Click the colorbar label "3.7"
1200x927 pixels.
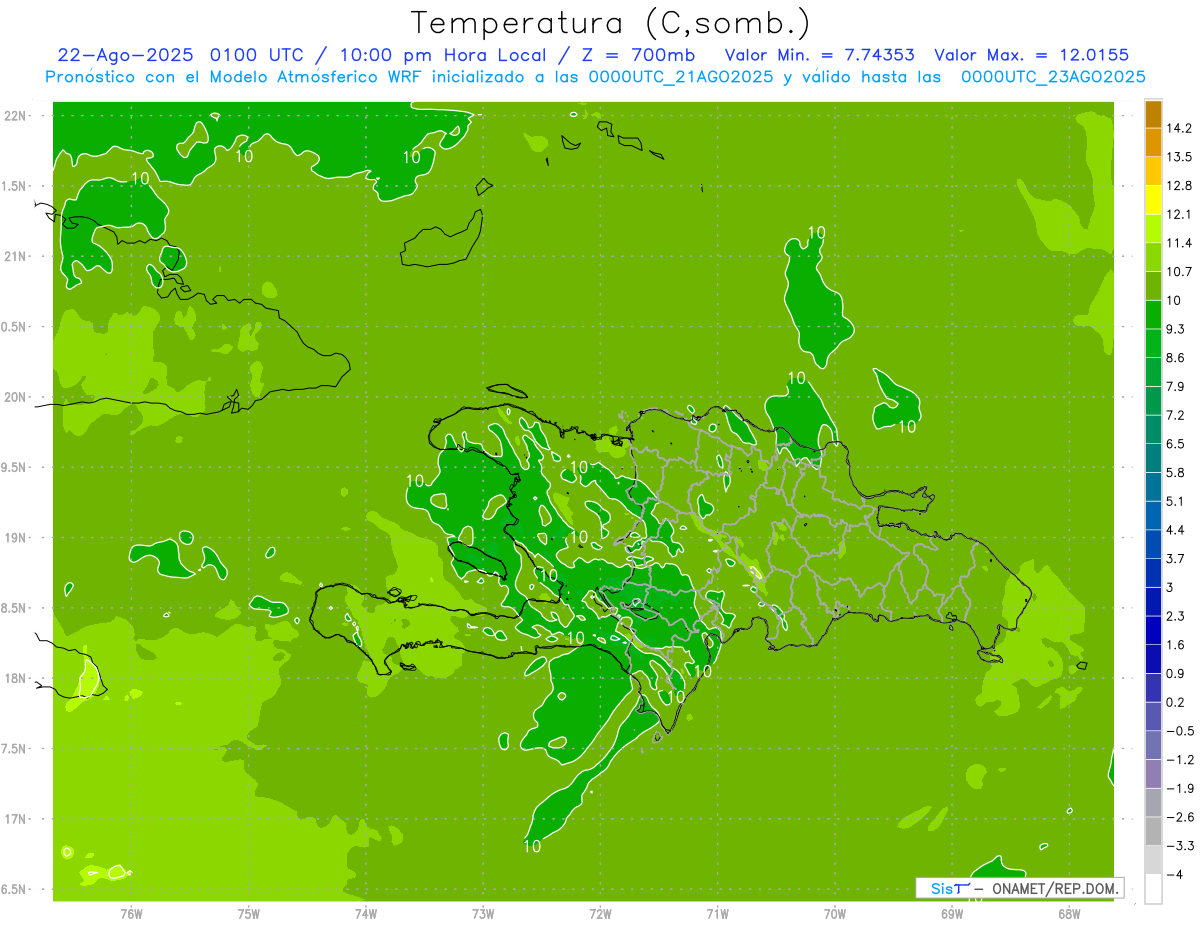[x=1175, y=558]
